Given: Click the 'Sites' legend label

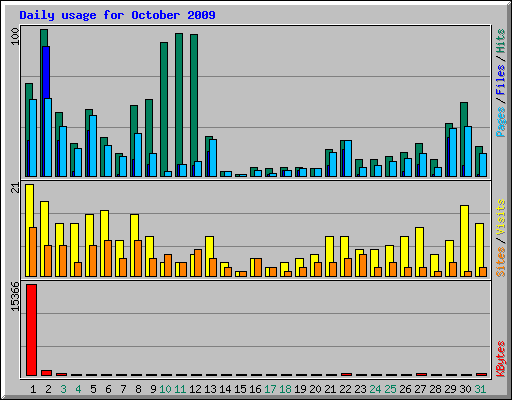Looking at the screenshot, I should (x=500, y=262).
